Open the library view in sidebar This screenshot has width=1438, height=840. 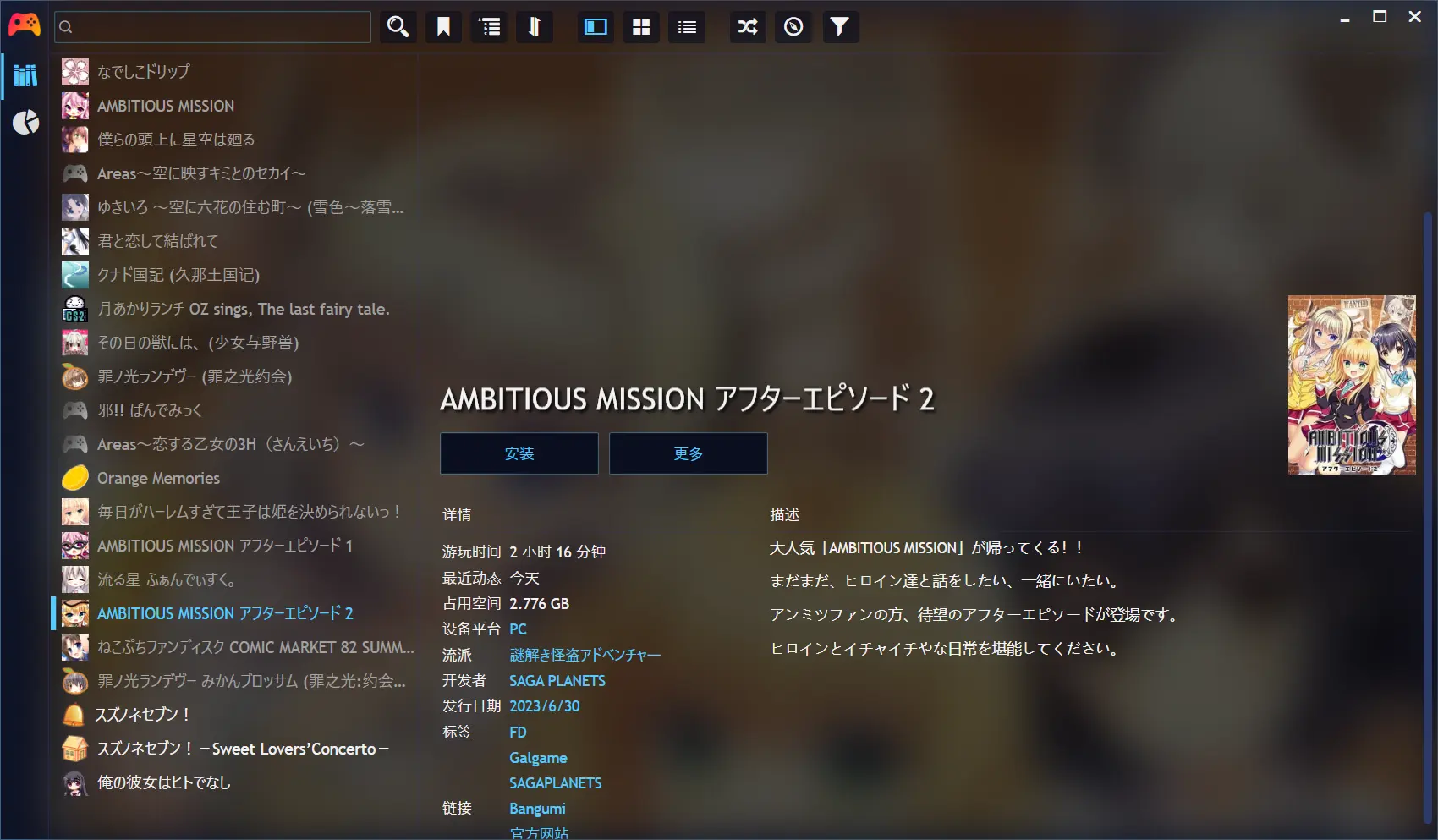coord(25,75)
